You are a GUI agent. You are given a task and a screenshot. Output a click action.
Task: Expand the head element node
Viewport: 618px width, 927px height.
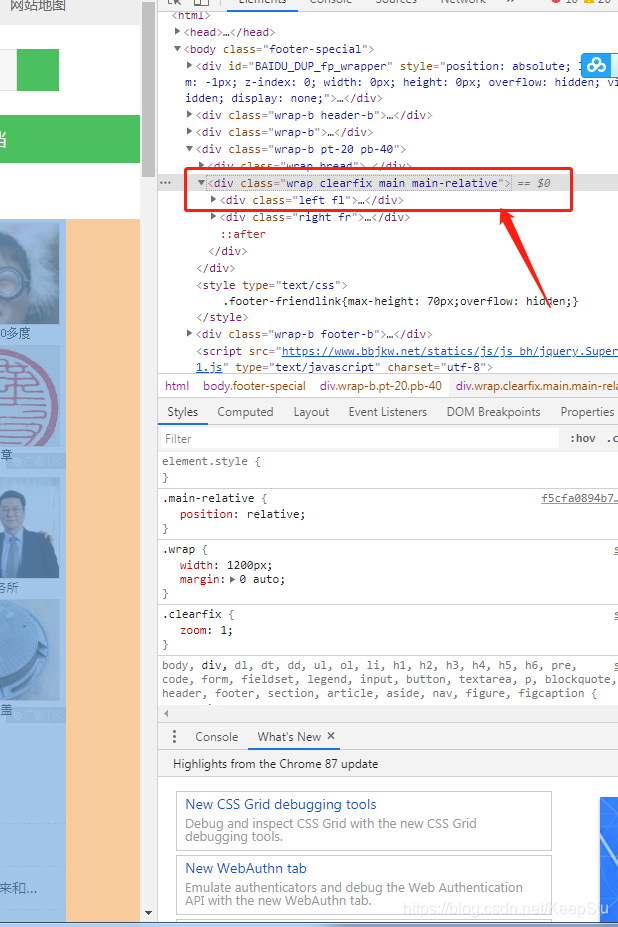pos(177,32)
